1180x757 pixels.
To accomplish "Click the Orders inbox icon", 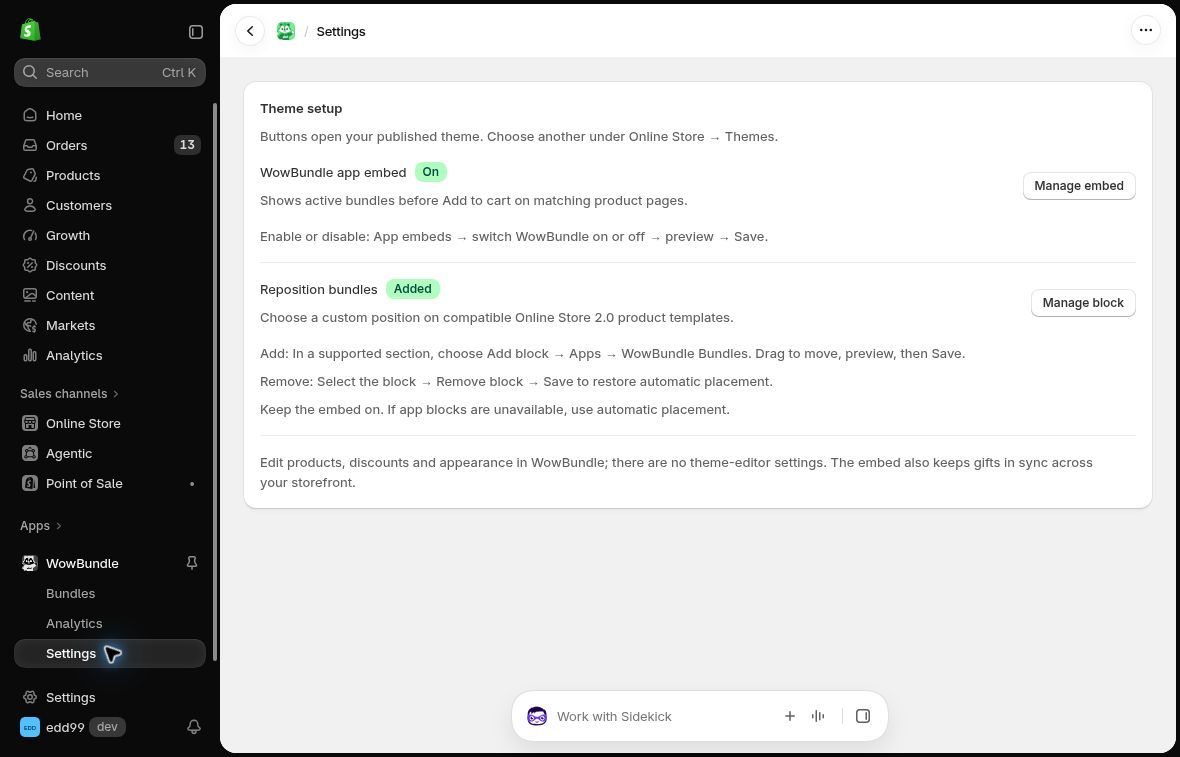I will click(x=30, y=145).
